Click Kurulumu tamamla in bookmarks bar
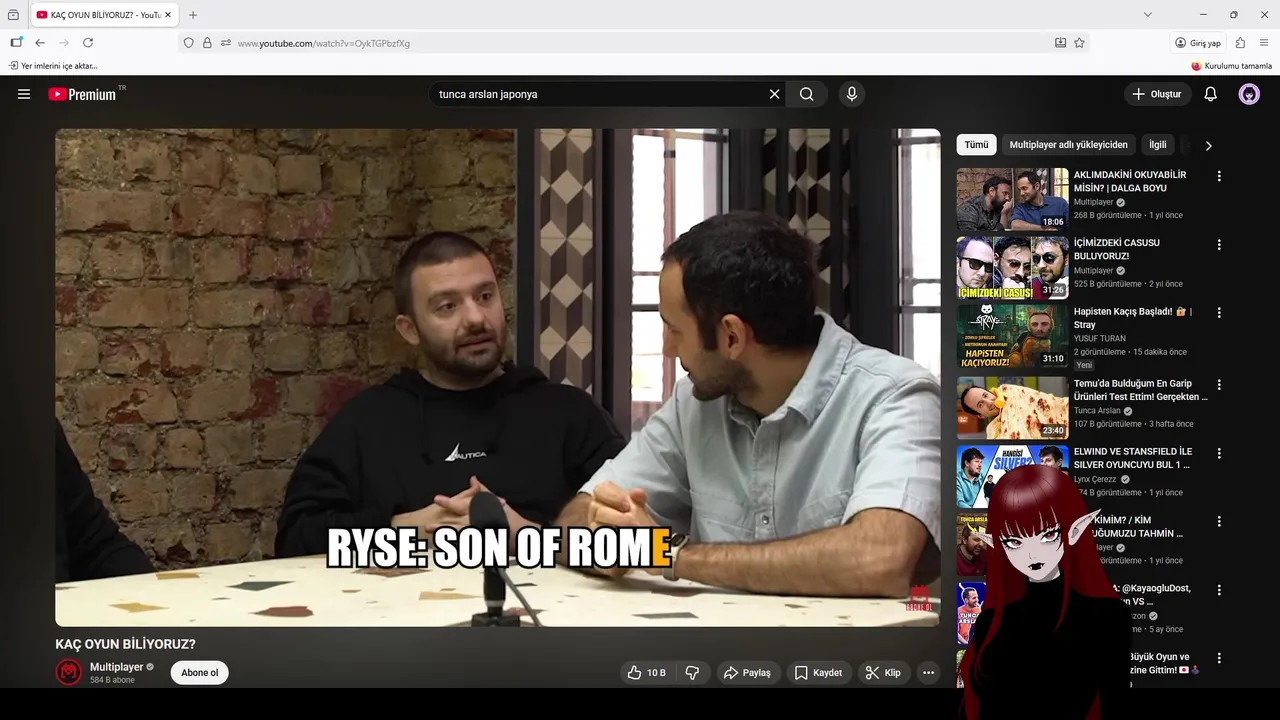1280x720 pixels. (1231, 66)
